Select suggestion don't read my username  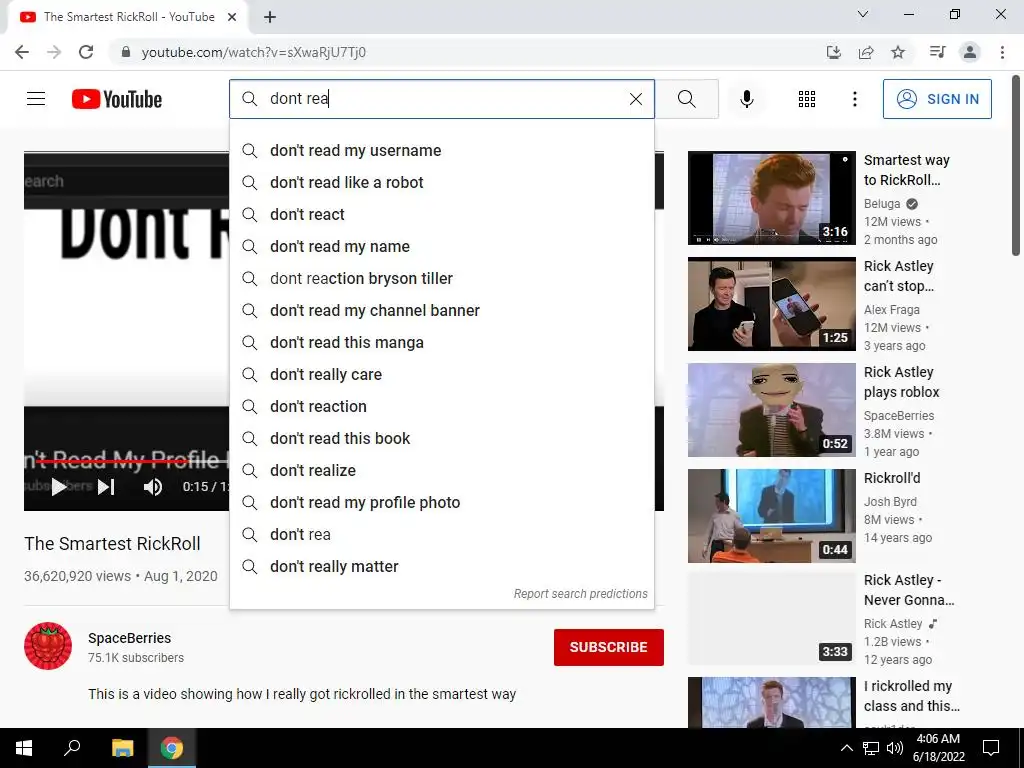(x=441, y=150)
